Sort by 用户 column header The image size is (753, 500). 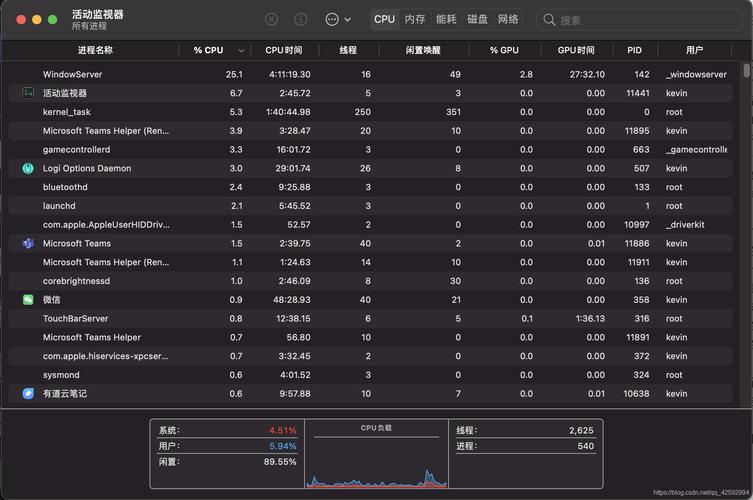(694, 50)
